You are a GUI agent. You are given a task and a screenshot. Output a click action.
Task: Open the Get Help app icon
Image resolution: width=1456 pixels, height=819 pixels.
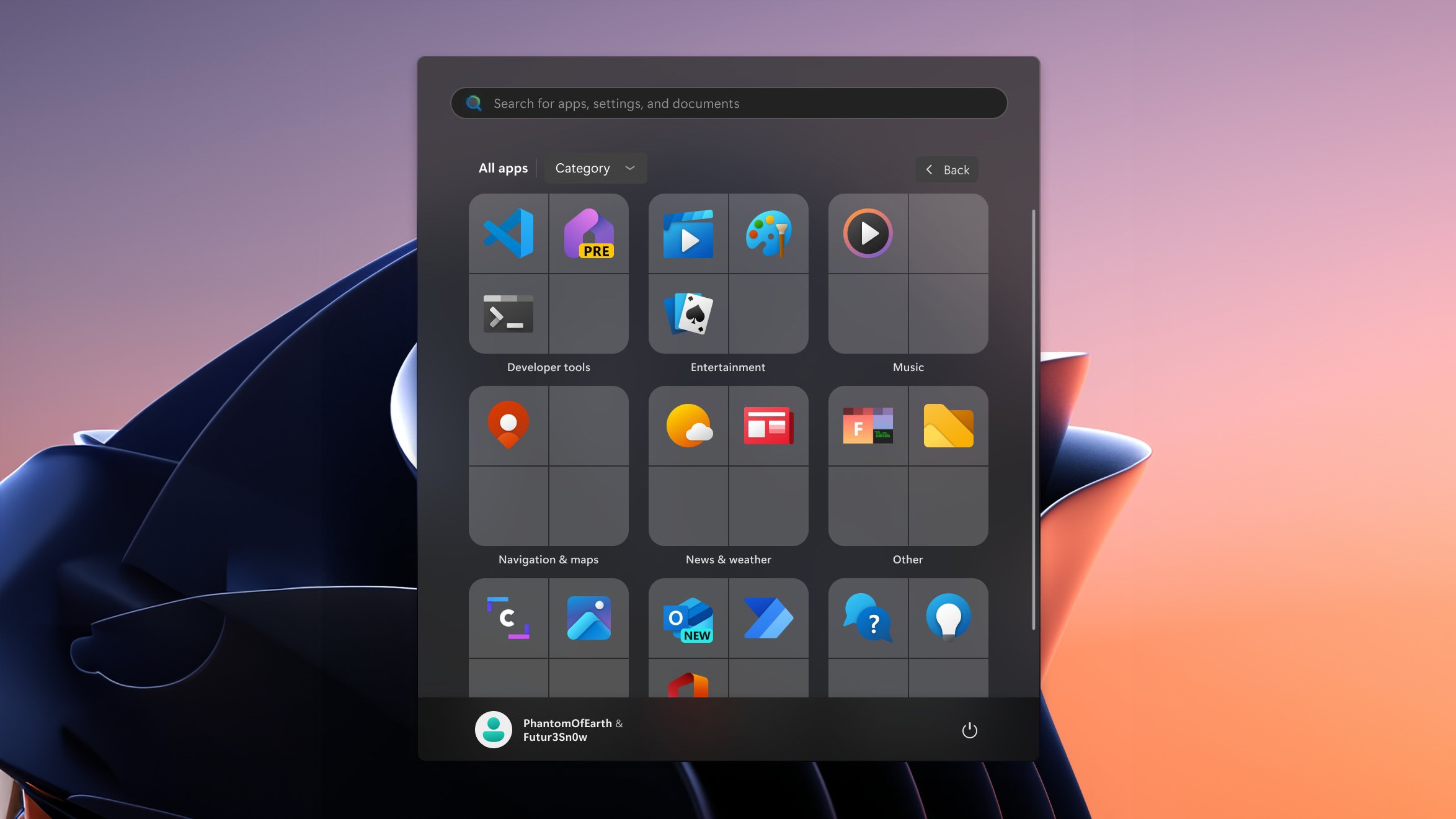pyautogui.click(x=868, y=618)
